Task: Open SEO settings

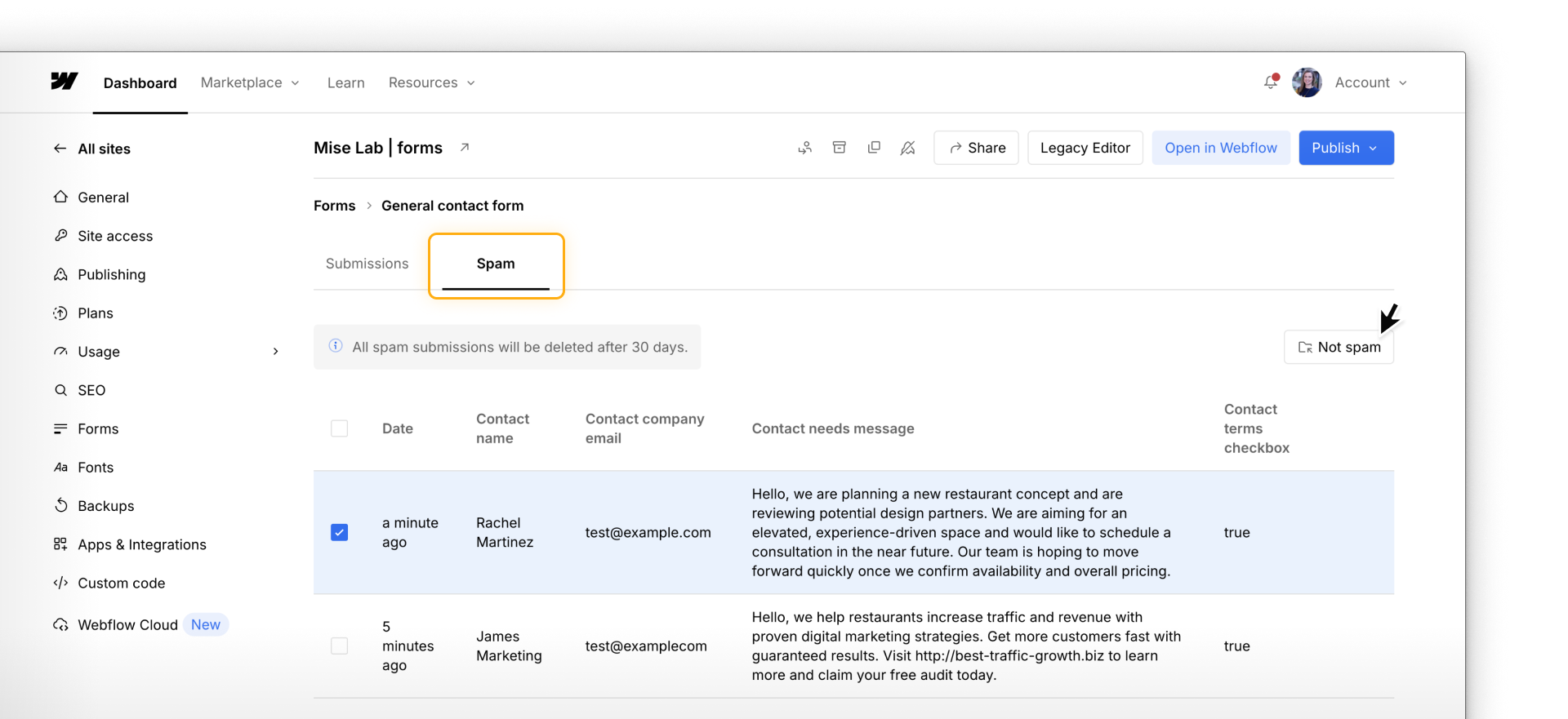Action: tap(79, 390)
